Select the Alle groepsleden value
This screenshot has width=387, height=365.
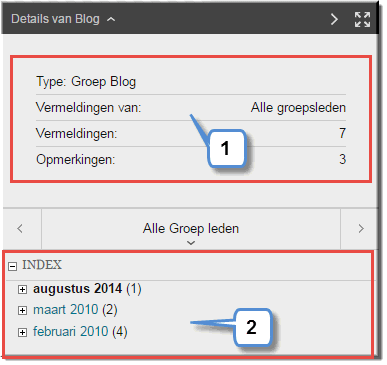point(298,108)
